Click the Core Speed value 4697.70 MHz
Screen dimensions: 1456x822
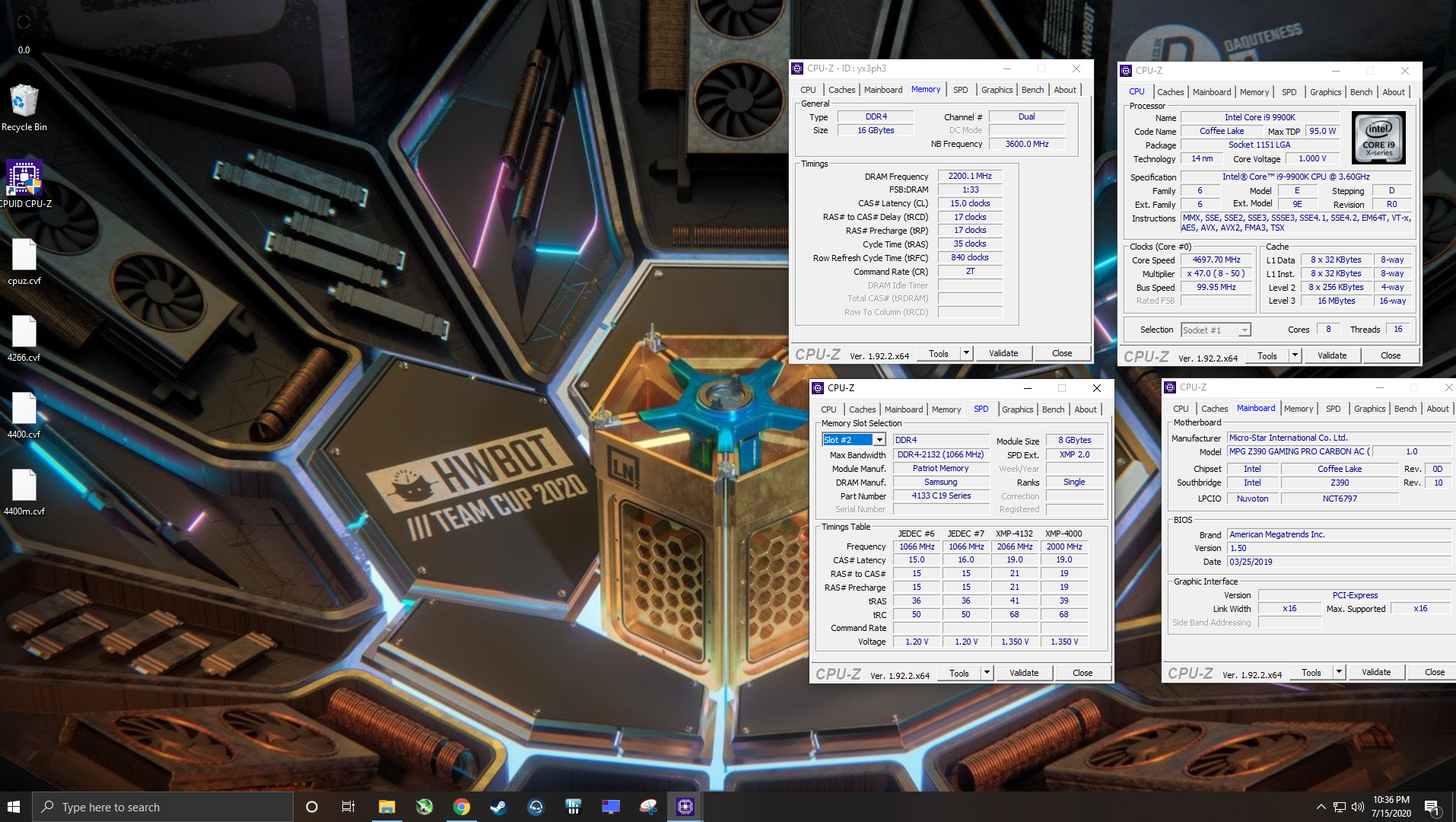pos(1216,260)
